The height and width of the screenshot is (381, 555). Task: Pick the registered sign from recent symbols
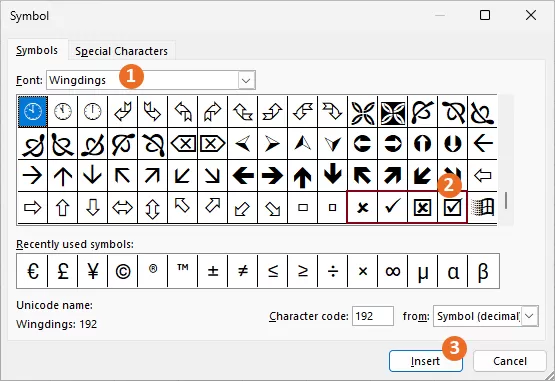(x=153, y=271)
